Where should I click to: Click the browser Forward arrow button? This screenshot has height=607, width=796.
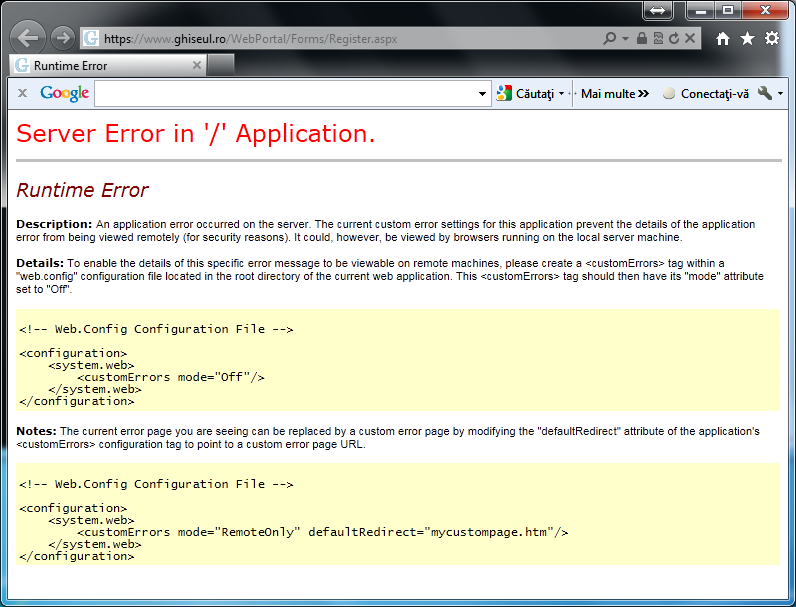(x=62, y=38)
